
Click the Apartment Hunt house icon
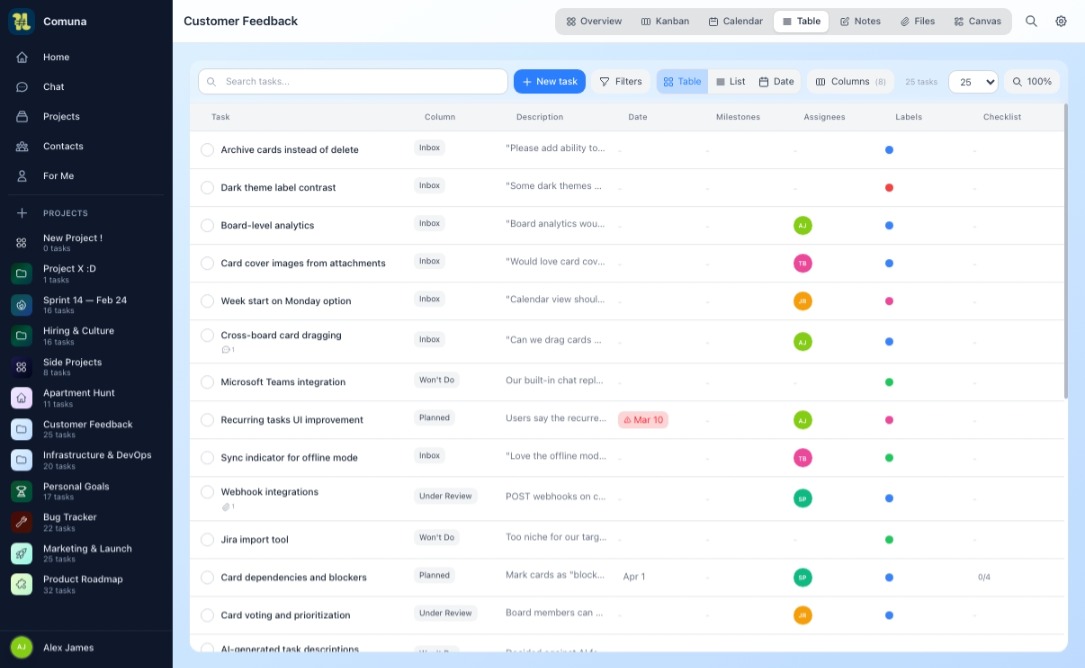(x=21, y=398)
